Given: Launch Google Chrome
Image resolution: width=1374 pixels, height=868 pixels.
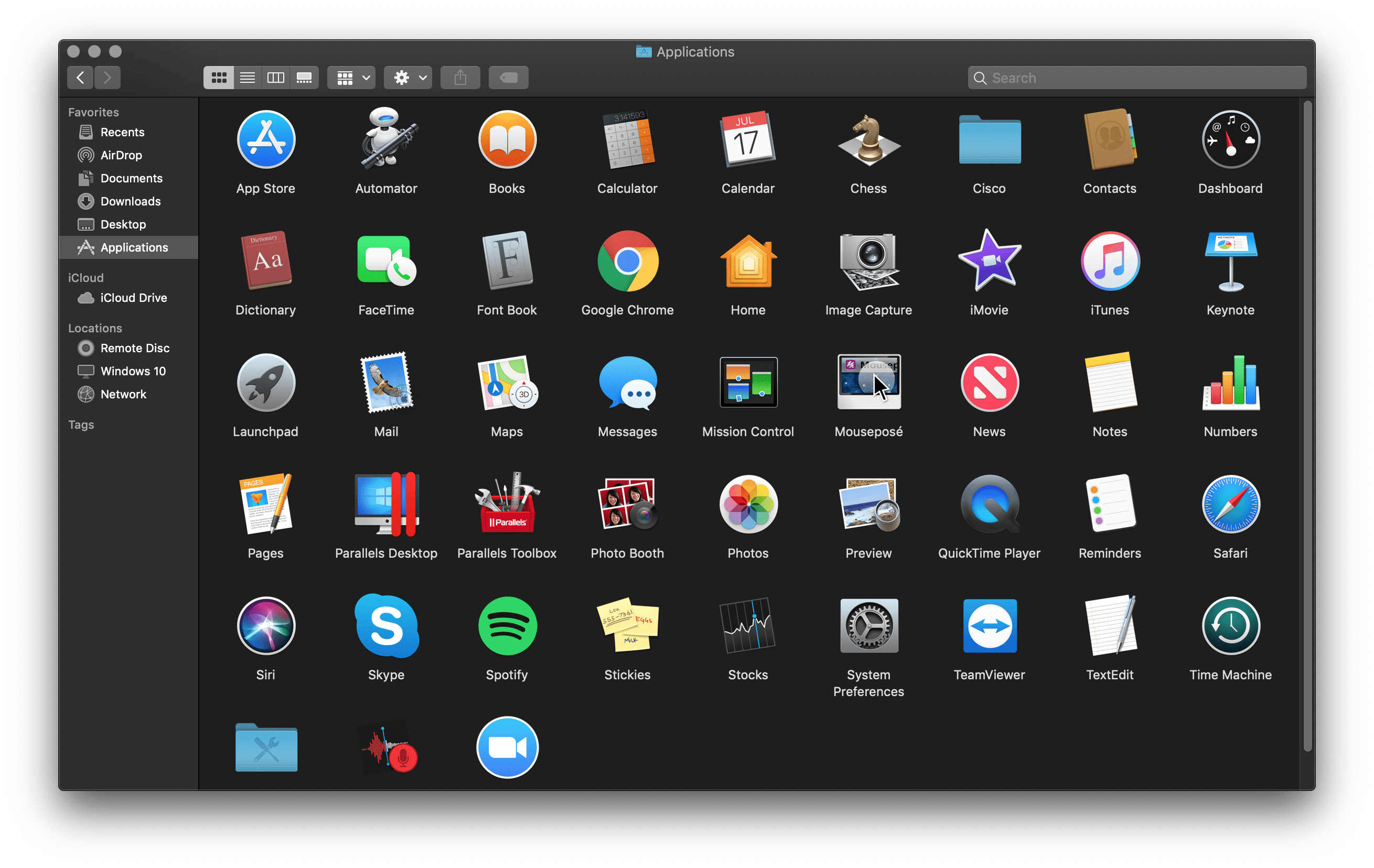Looking at the screenshot, I should (627, 262).
